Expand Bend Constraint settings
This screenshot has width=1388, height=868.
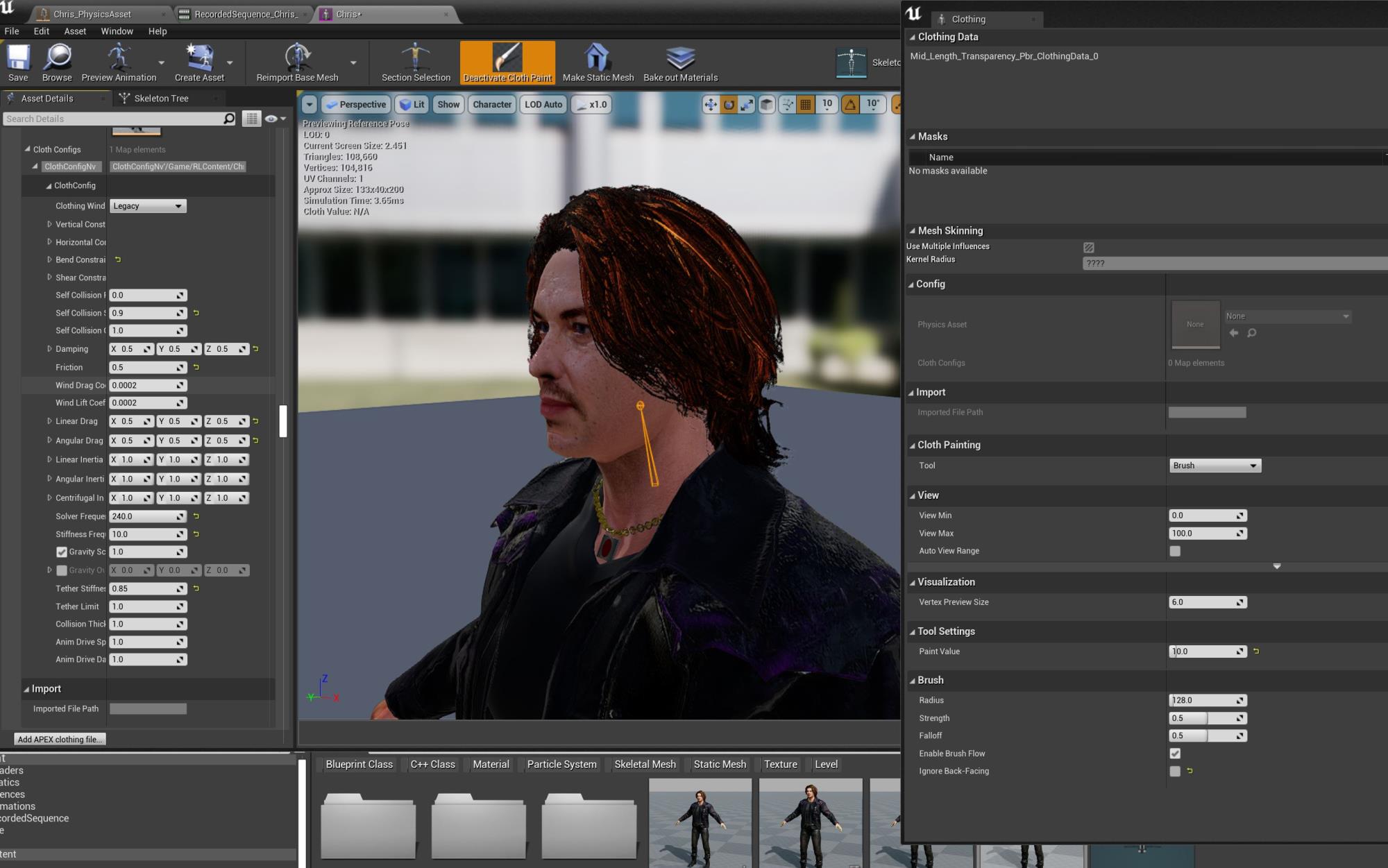click(x=49, y=259)
